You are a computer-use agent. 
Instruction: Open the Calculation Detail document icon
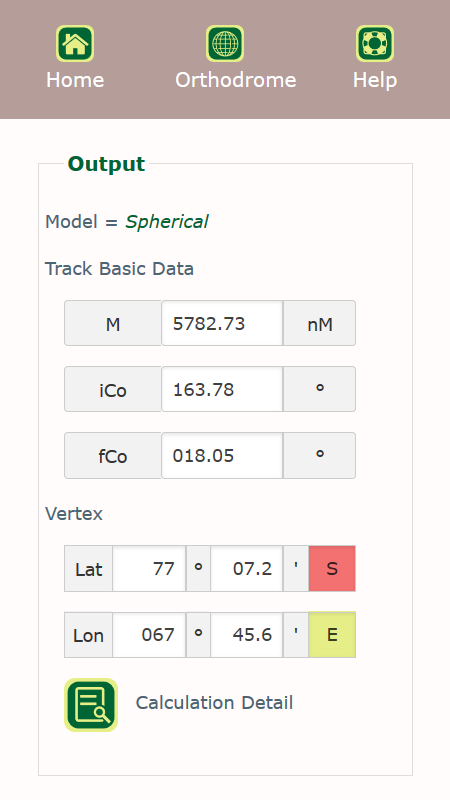coord(91,705)
